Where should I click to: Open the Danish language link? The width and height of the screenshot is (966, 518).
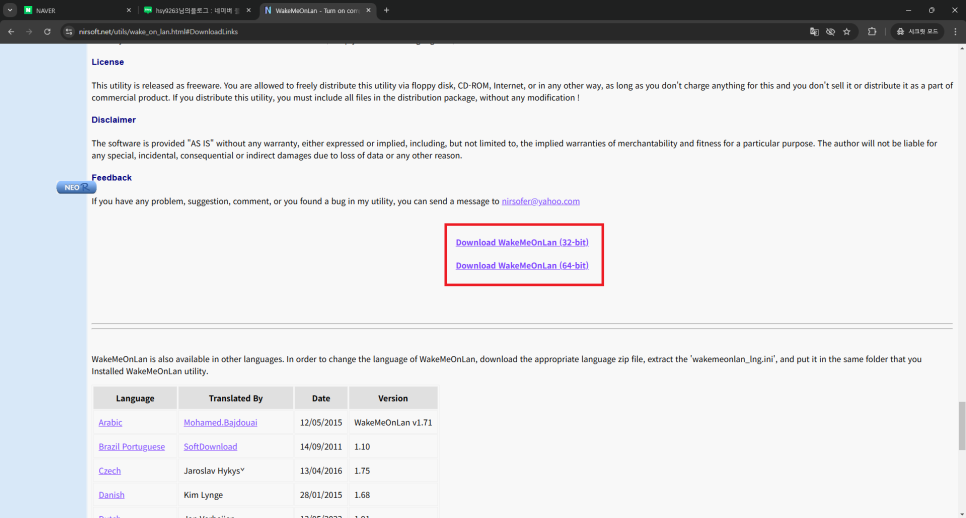point(112,495)
